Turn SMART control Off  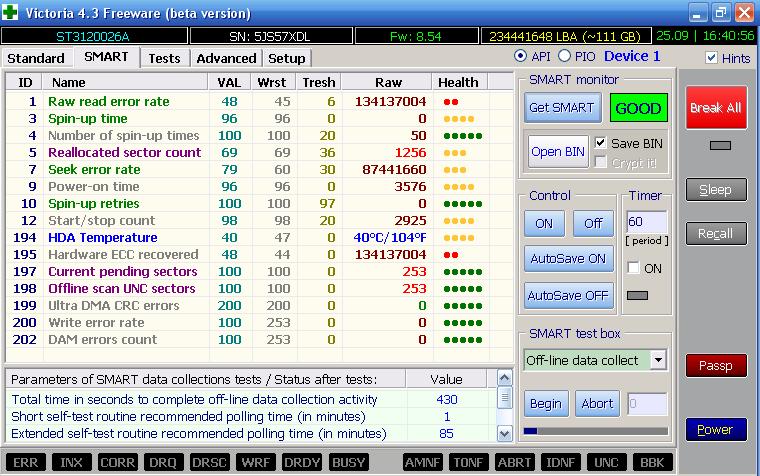point(593,223)
